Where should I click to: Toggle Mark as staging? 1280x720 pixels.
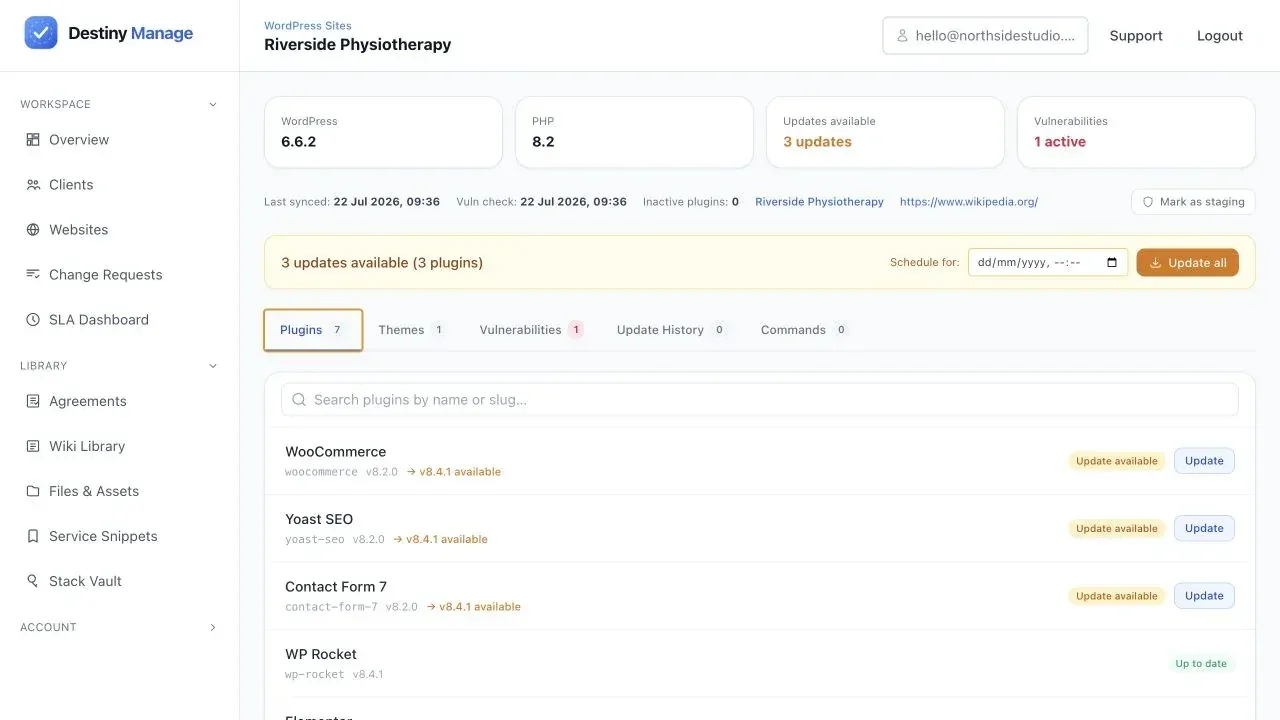point(1193,202)
